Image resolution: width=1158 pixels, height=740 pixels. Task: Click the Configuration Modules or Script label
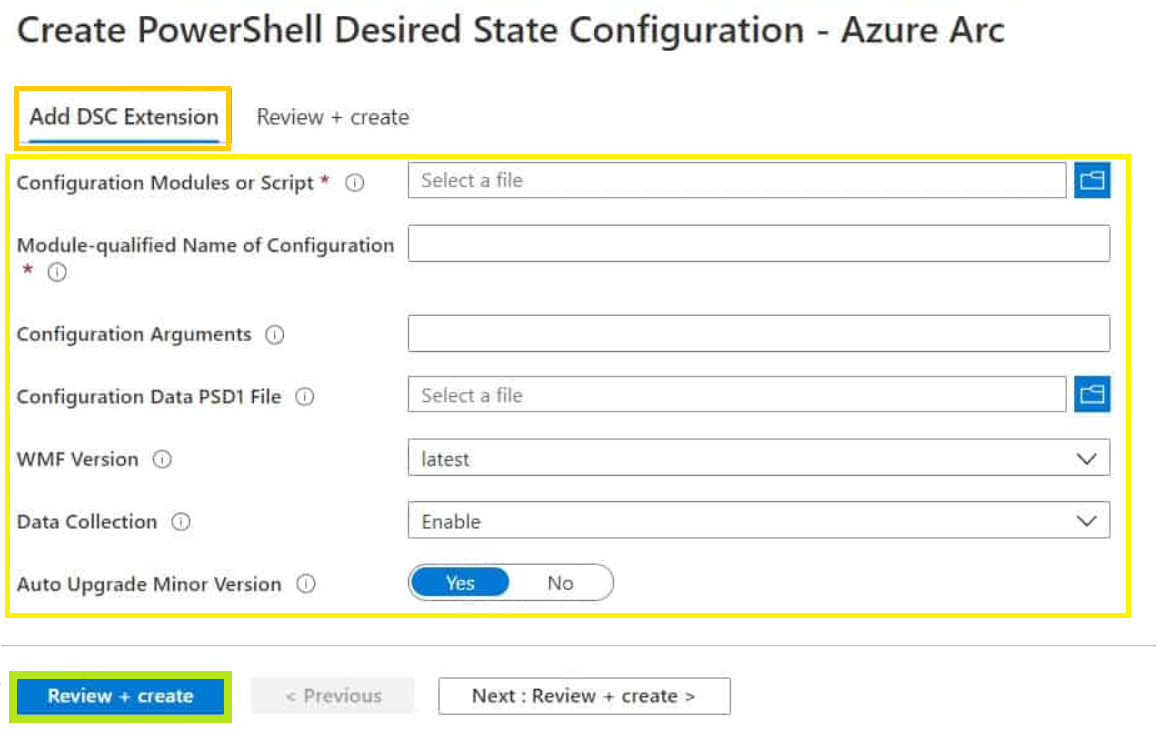[x=165, y=182]
